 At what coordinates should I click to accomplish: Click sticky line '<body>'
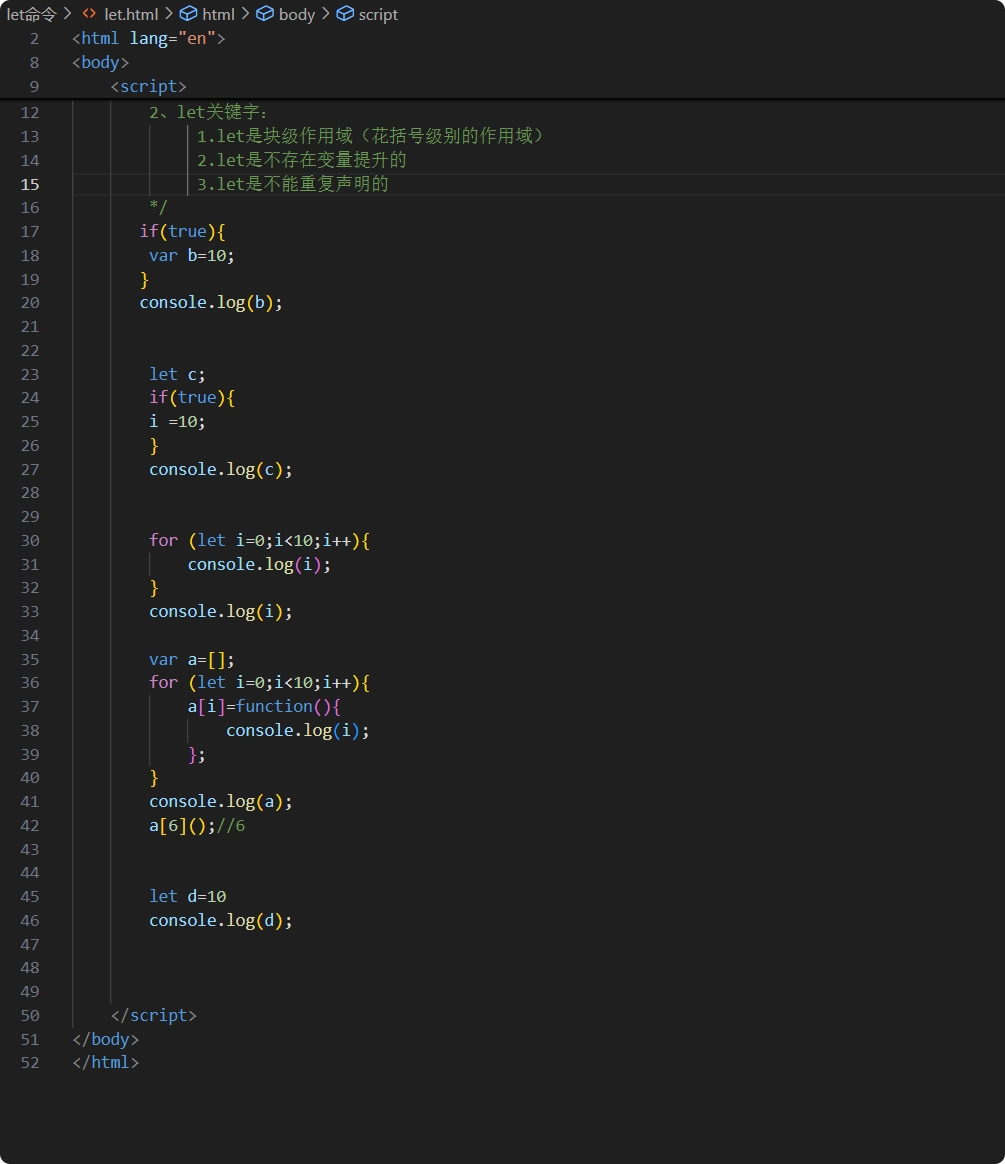pyautogui.click(x=100, y=62)
